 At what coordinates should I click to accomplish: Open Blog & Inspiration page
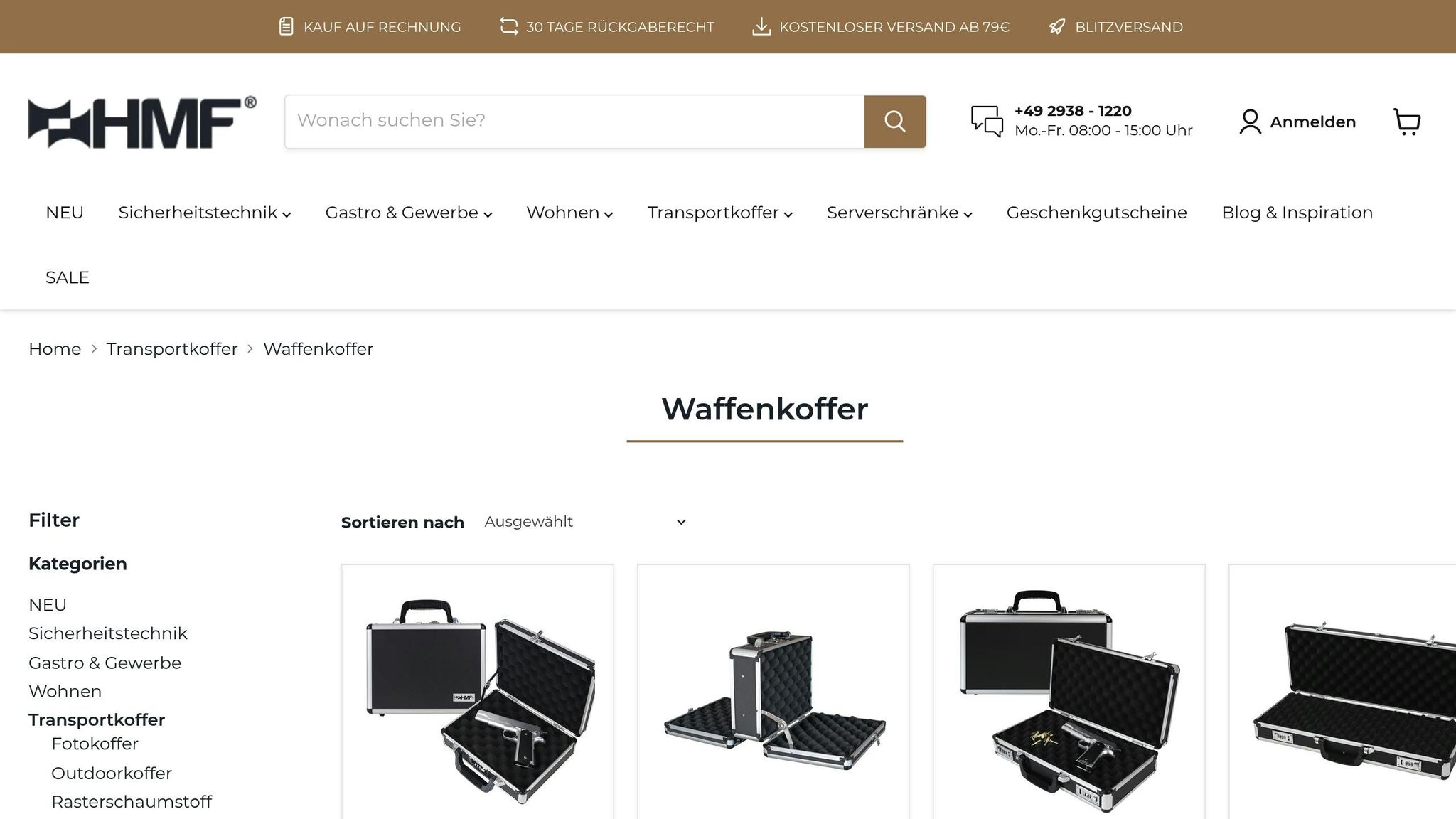(1297, 213)
